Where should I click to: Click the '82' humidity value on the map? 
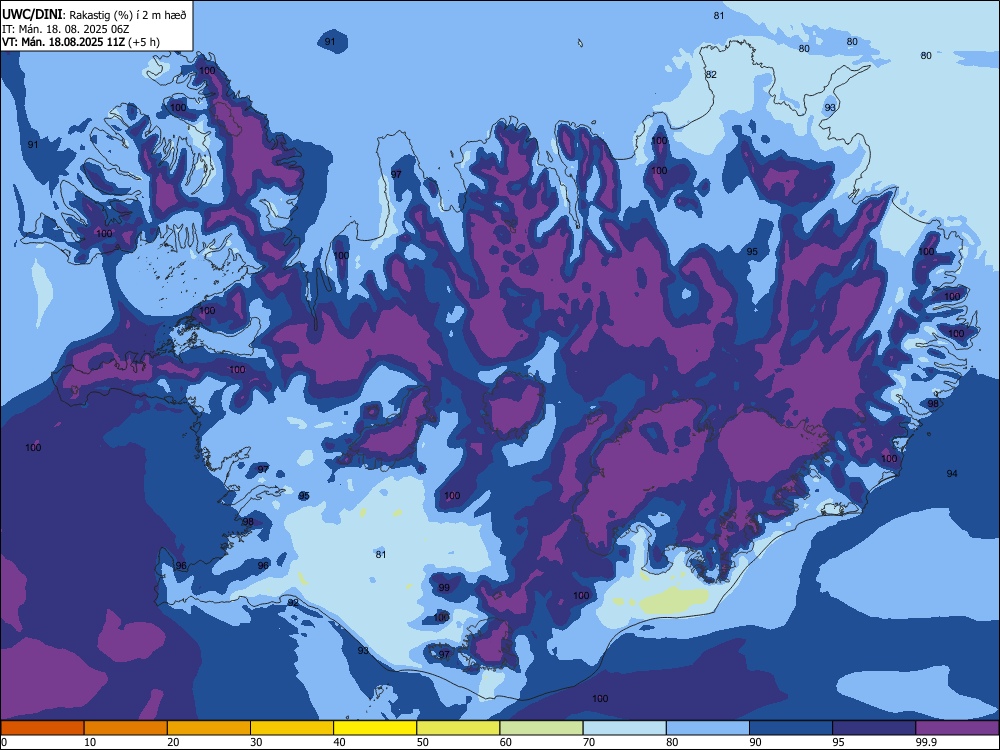click(x=711, y=75)
